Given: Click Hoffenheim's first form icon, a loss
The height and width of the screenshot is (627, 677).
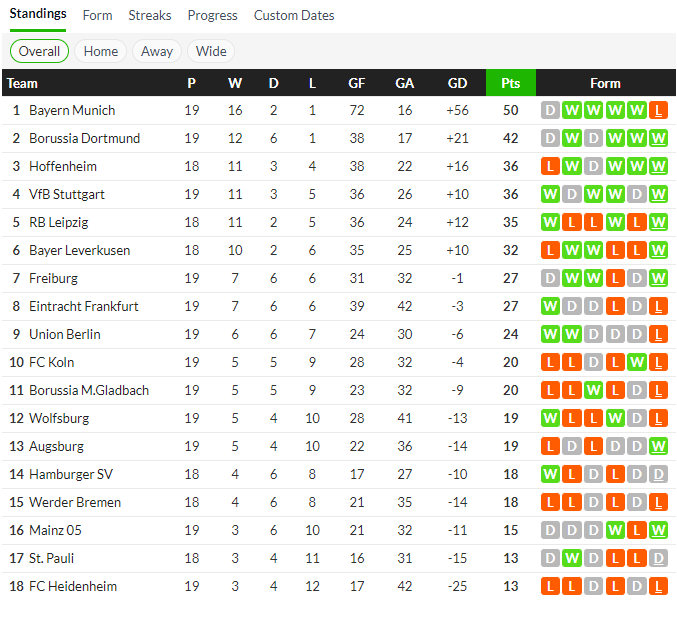Looking at the screenshot, I should 550,166.
